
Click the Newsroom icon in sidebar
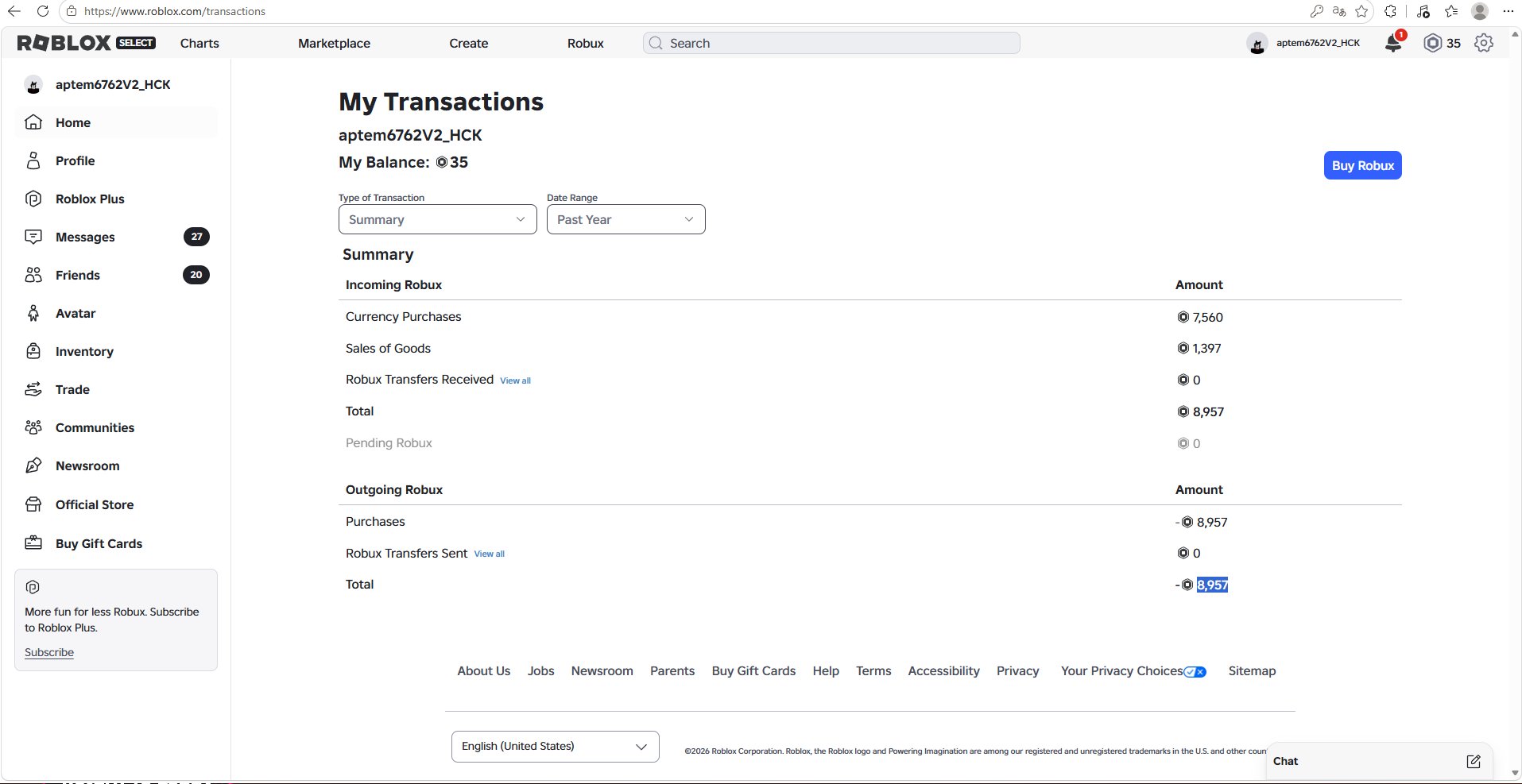click(33, 465)
